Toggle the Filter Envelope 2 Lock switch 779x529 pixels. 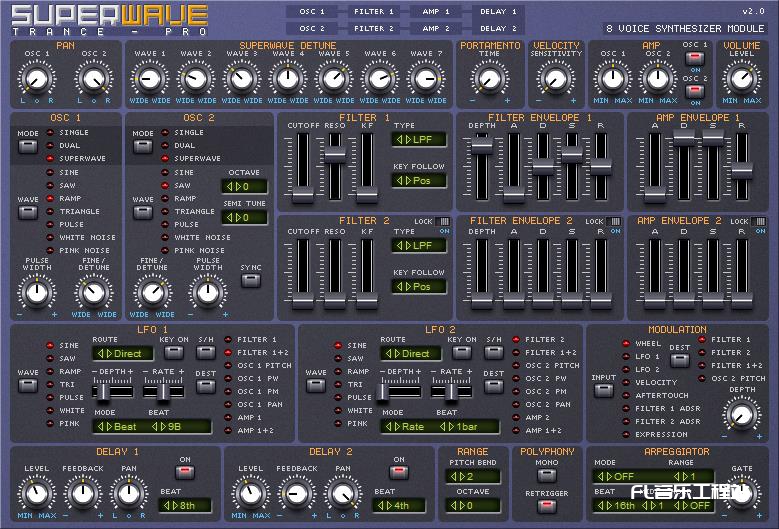(614, 222)
